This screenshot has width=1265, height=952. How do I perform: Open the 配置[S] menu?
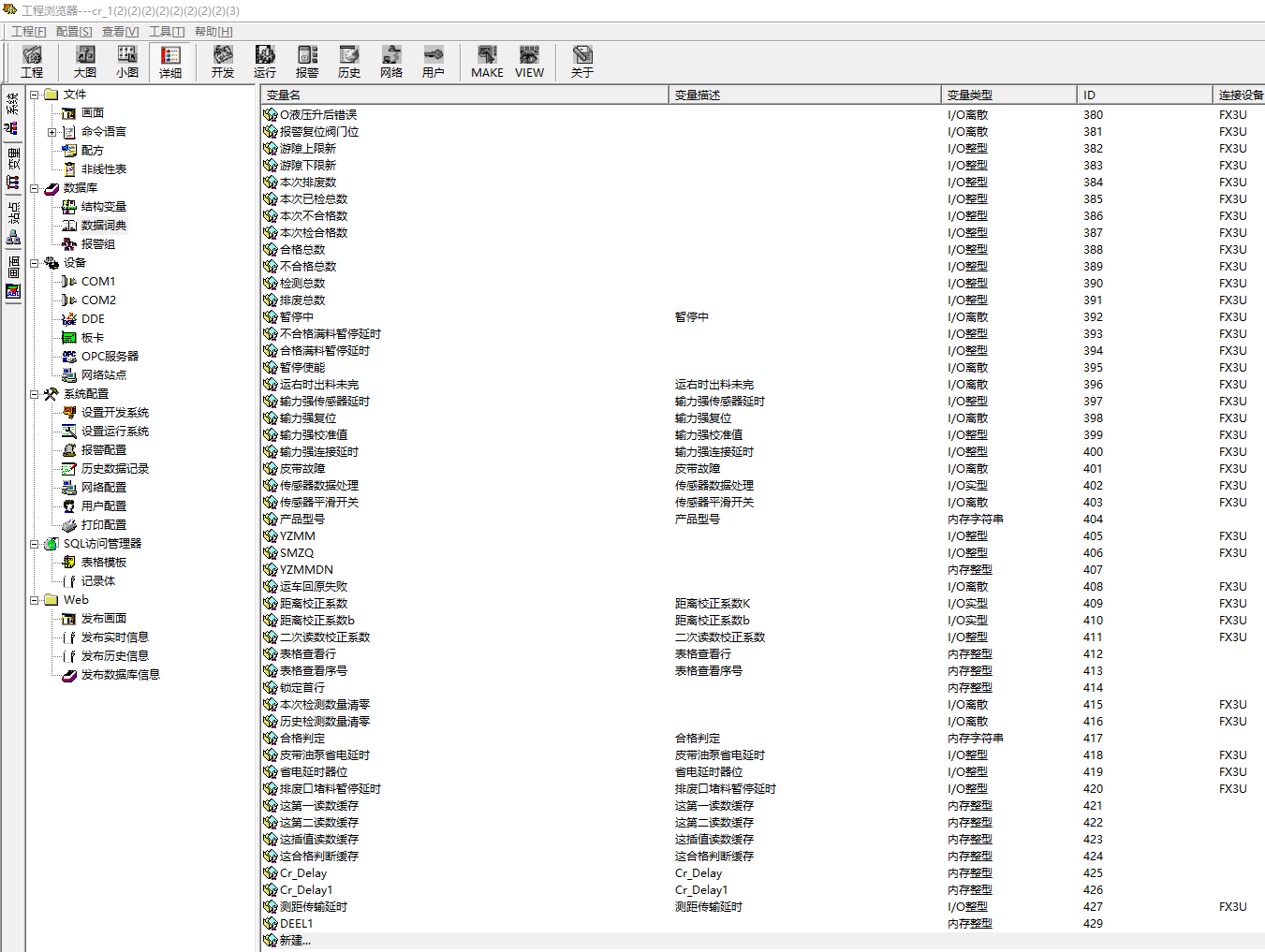(74, 32)
